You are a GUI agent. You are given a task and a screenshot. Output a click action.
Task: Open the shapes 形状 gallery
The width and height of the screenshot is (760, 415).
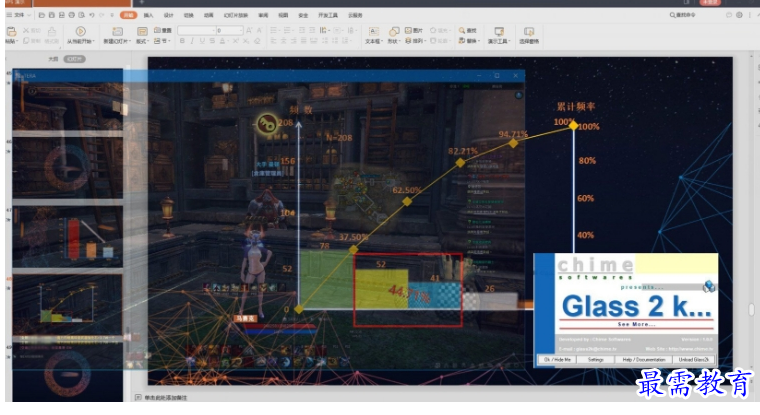pyautogui.click(x=393, y=35)
